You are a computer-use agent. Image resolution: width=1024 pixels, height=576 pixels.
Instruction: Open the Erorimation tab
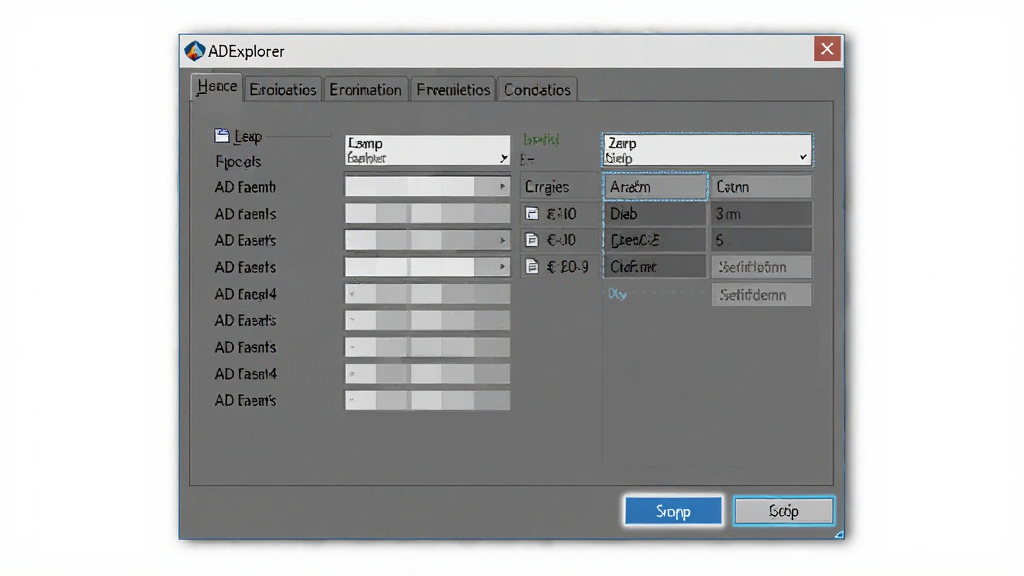tap(365, 89)
